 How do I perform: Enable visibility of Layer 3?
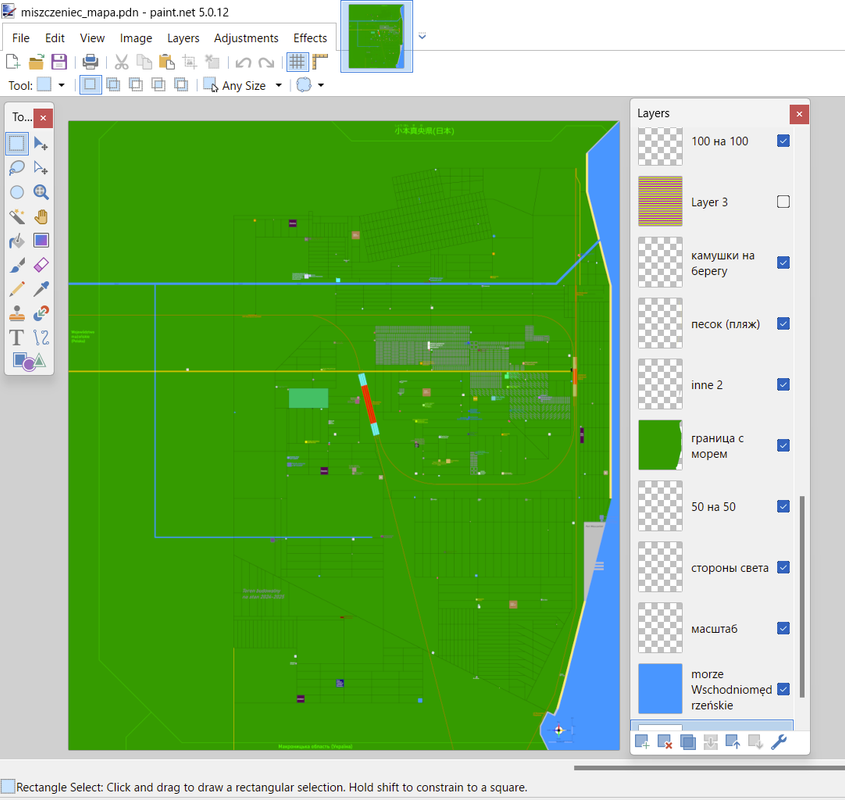[x=784, y=202]
